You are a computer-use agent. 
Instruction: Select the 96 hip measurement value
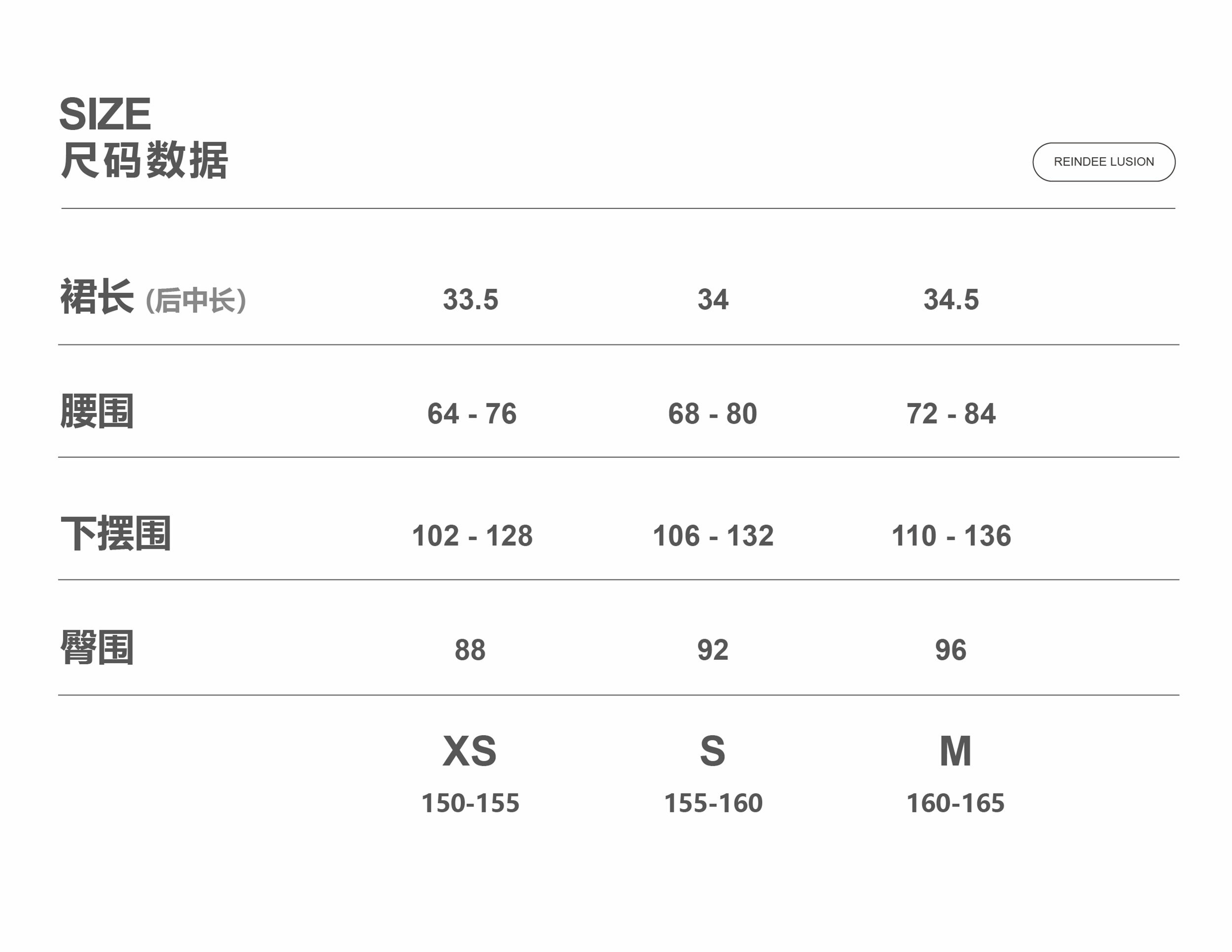click(951, 650)
